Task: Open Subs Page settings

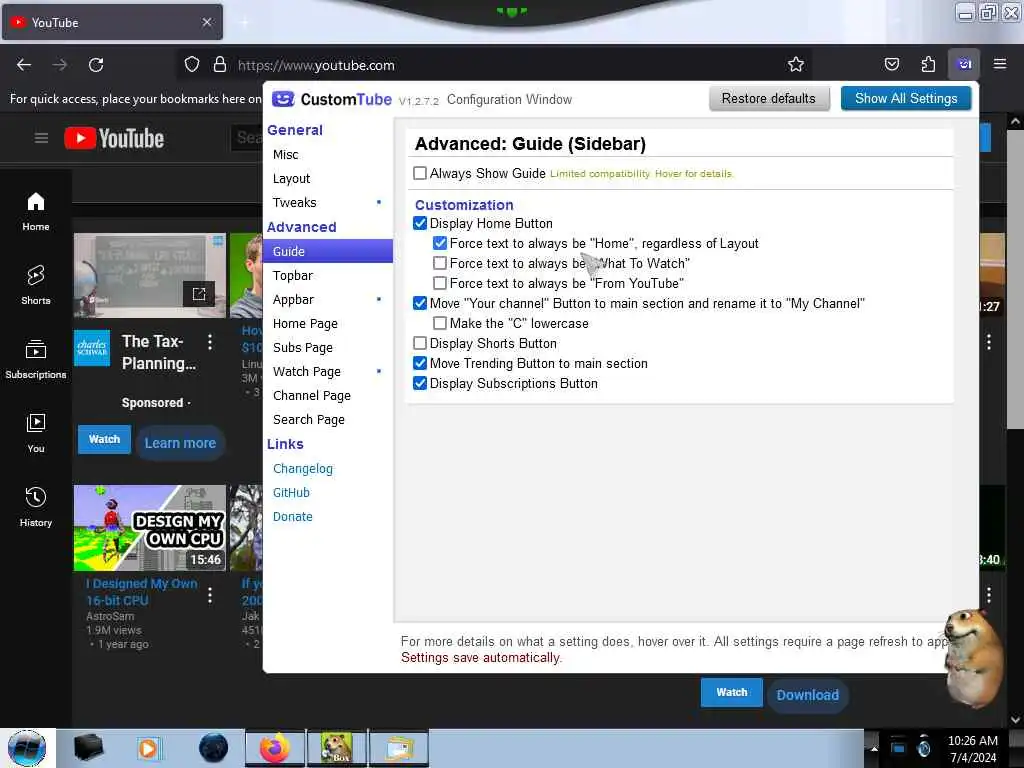Action: click(x=328, y=347)
